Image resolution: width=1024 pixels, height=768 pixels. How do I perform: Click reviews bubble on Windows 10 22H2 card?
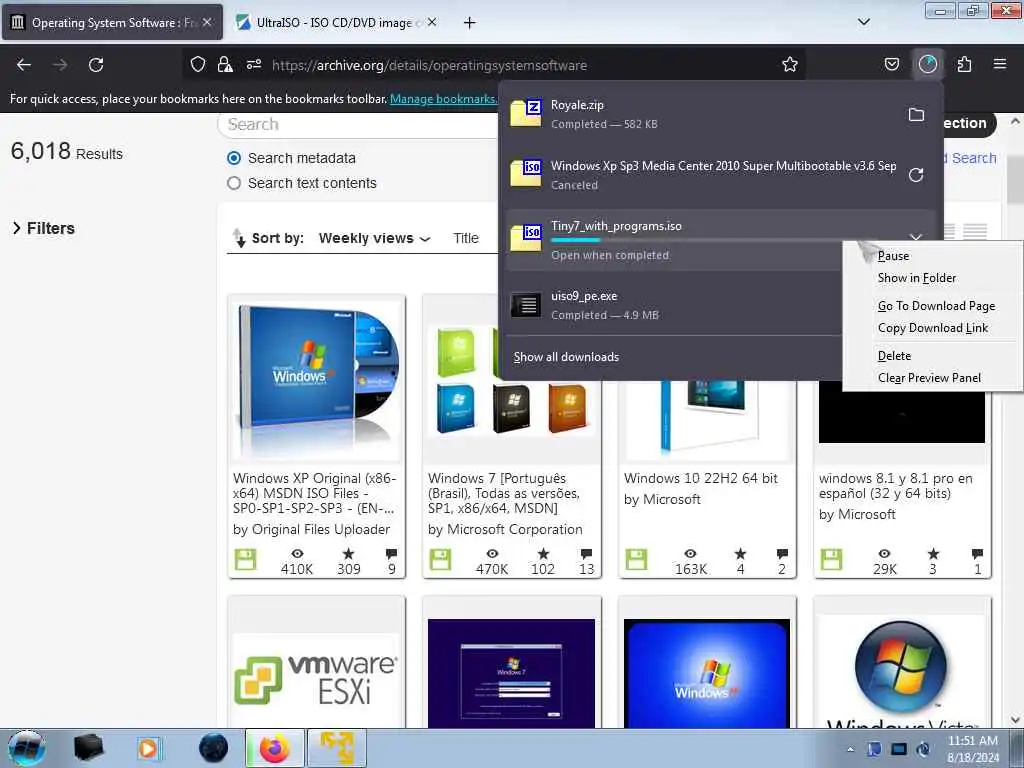pyautogui.click(x=782, y=554)
